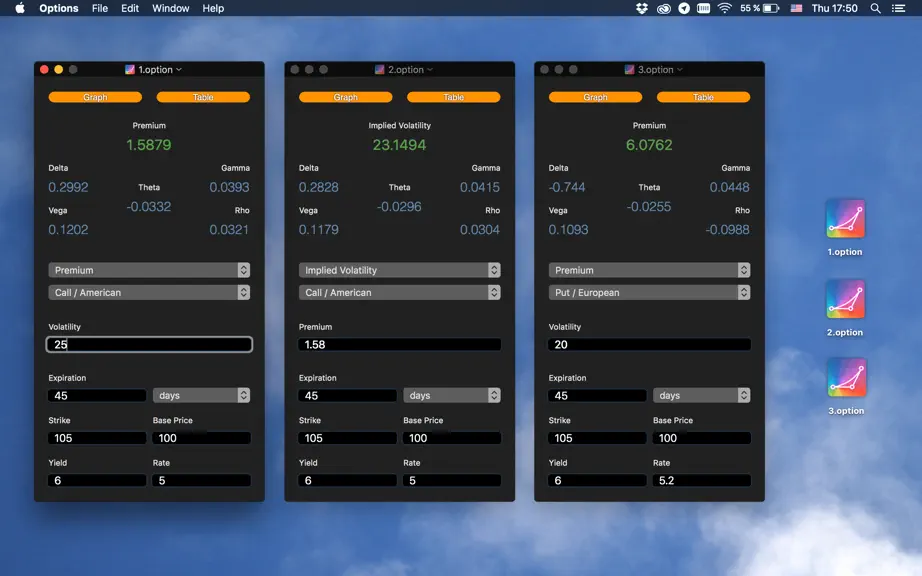The image size is (922, 576).
Task: Open the Notification Center list icon
Action: click(x=898, y=8)
